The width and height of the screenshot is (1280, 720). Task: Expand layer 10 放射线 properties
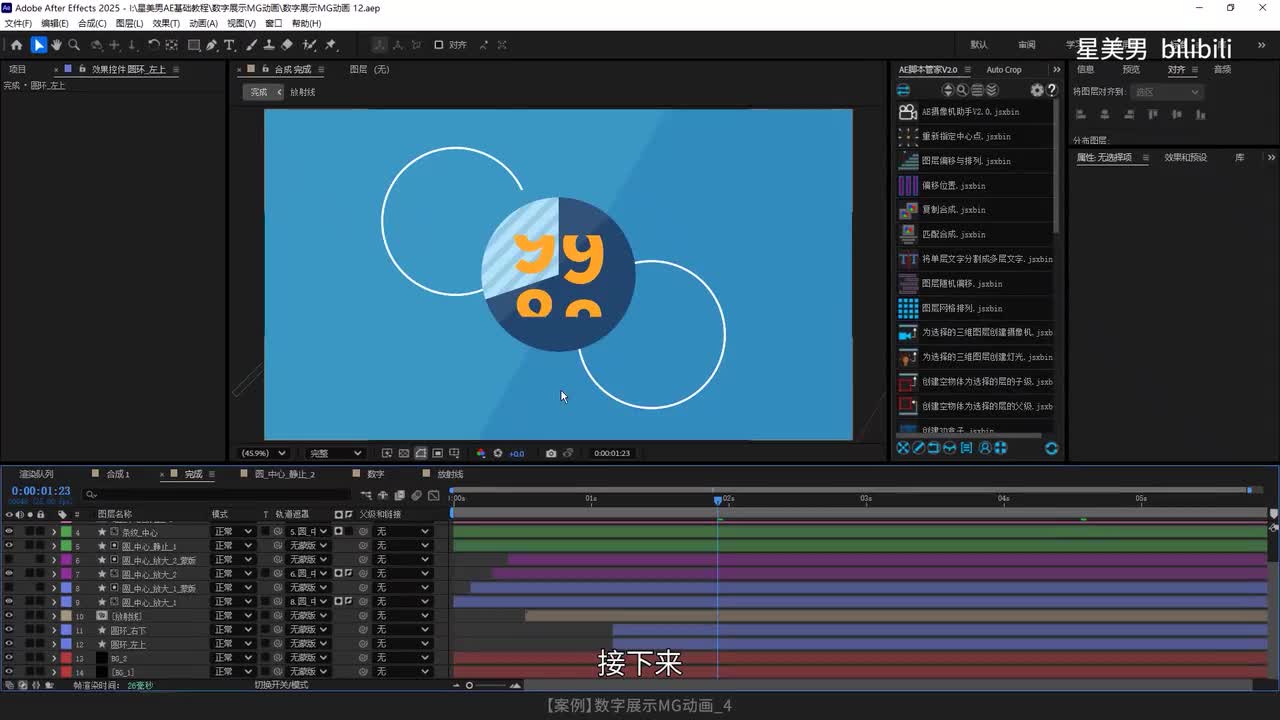(x=54, y=616)
